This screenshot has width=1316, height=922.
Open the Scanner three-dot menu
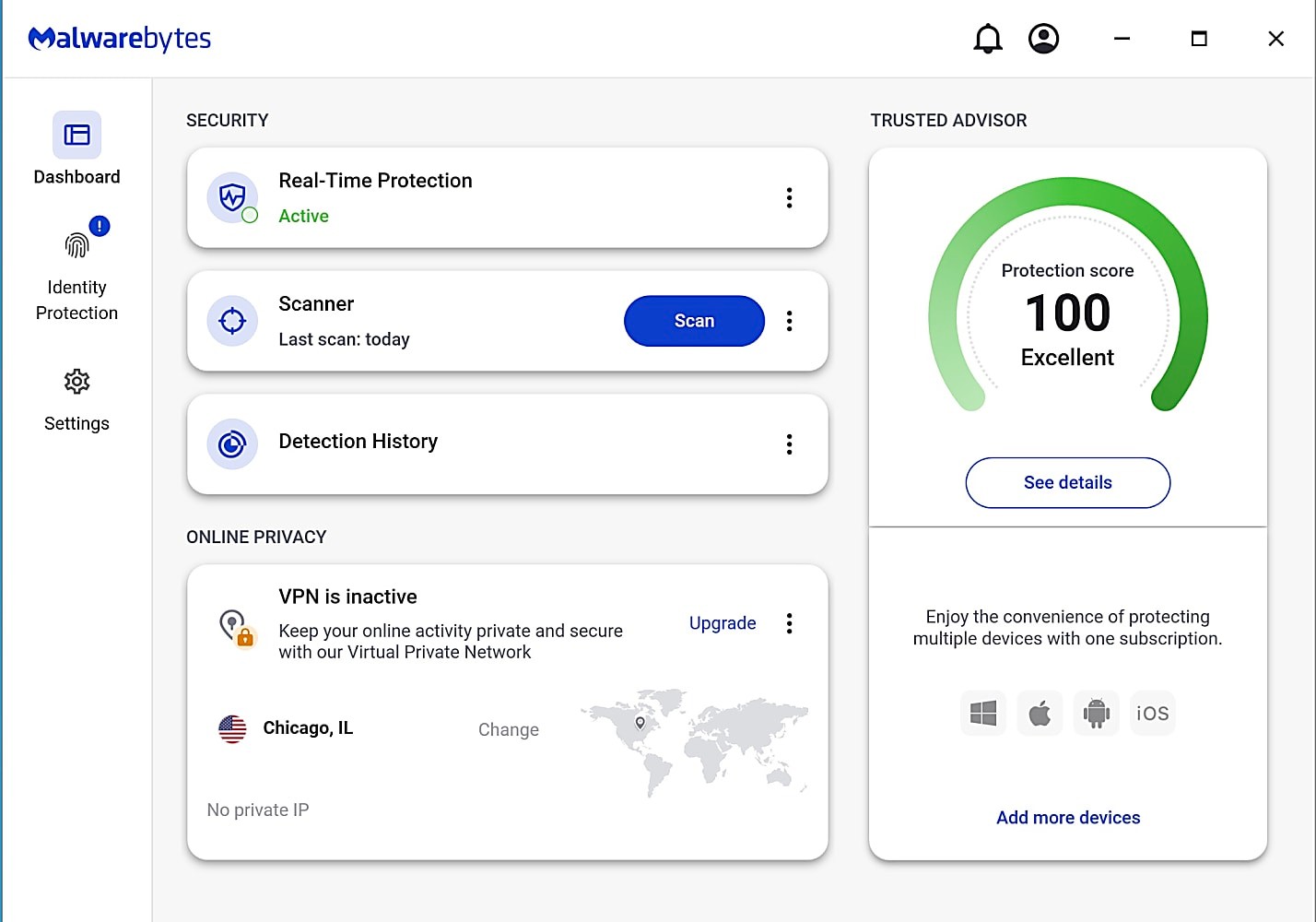click(789, 321)
